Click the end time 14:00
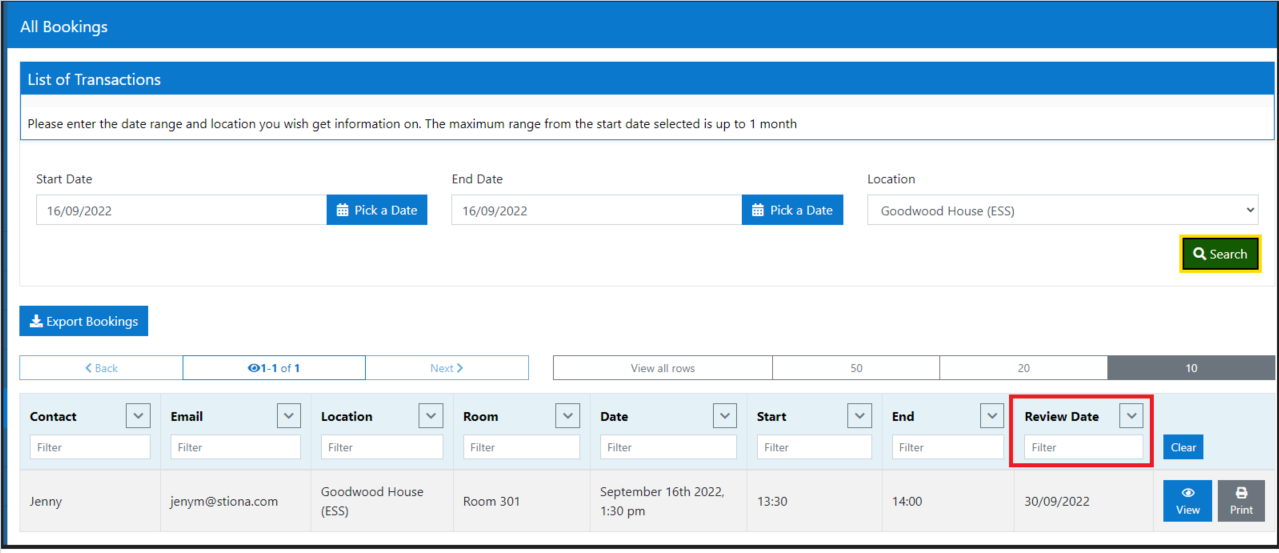The image size is (1279, 553). tap(908, 501)
